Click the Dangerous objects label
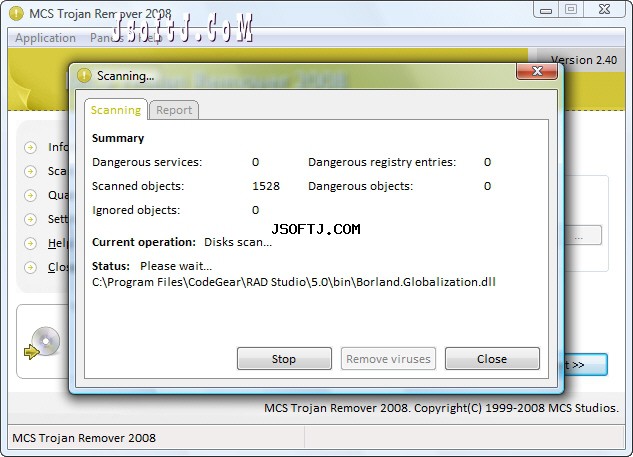The height and width of the screenshot is (457, 633). tap(361, 186)
